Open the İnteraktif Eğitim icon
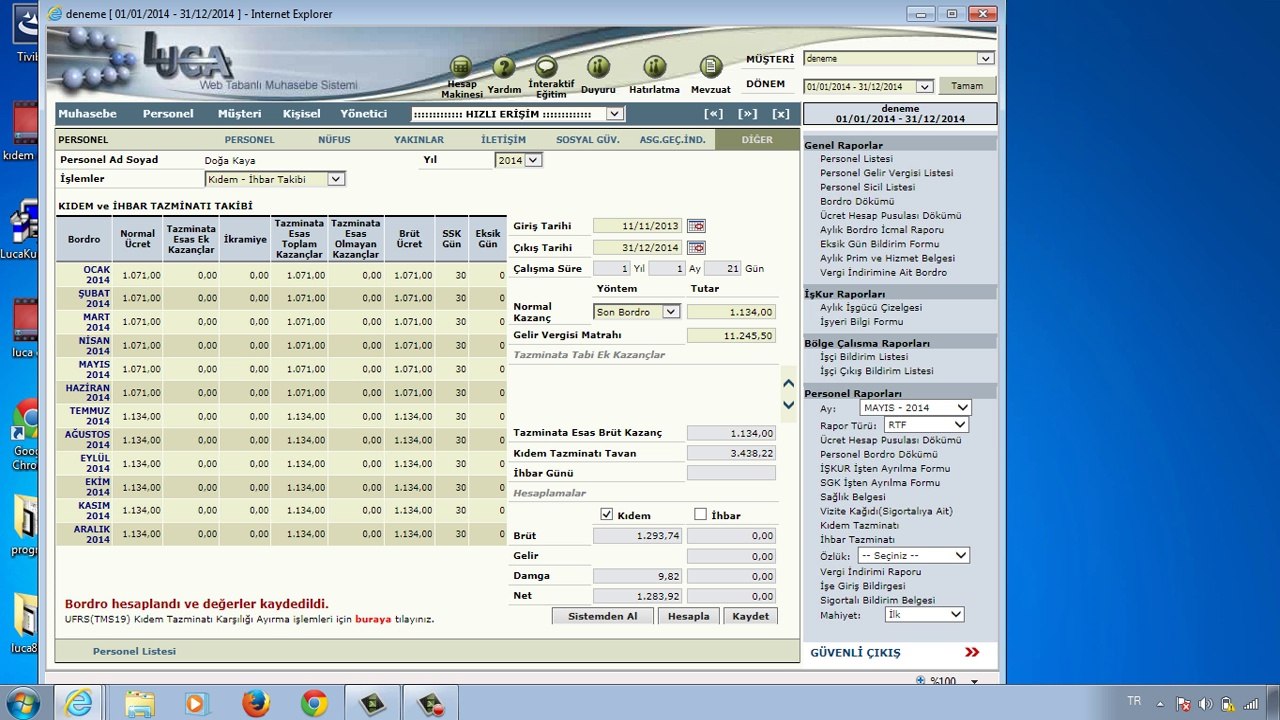This screenshot has width=1280, height=720. (546, 67)
